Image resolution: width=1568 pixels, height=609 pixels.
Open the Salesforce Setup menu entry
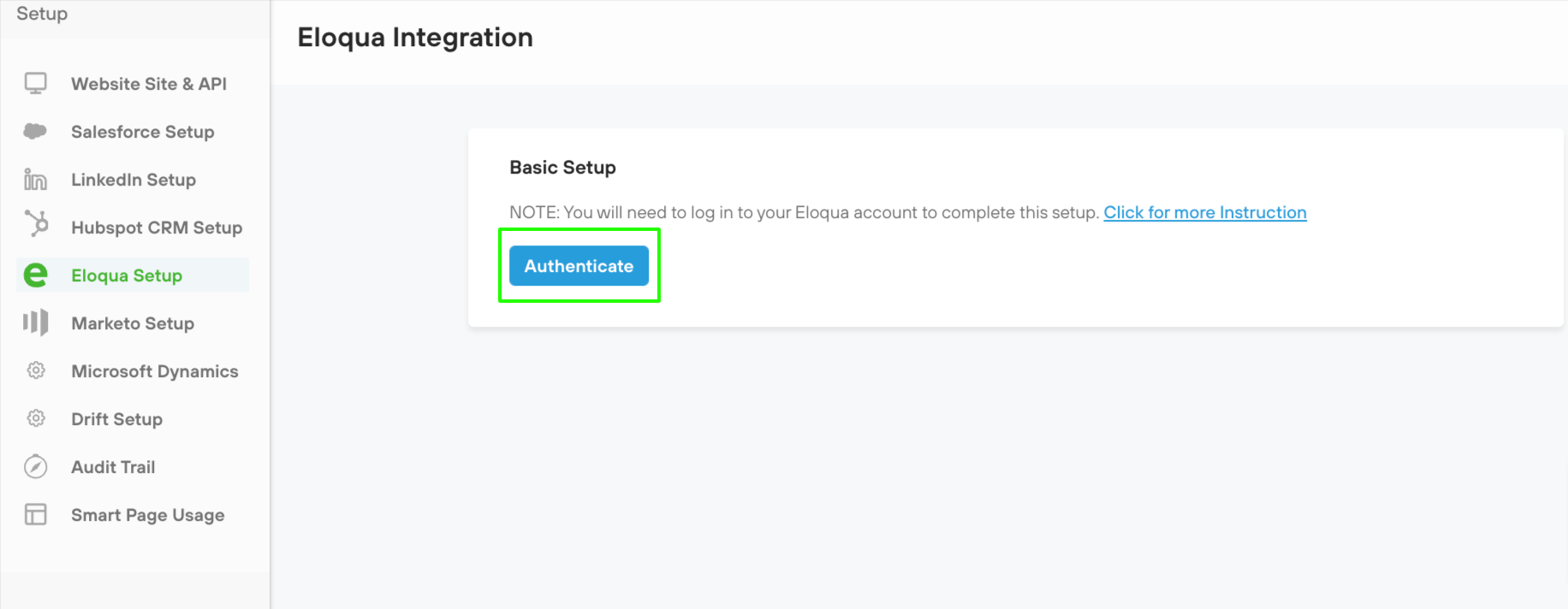(143, 131)
